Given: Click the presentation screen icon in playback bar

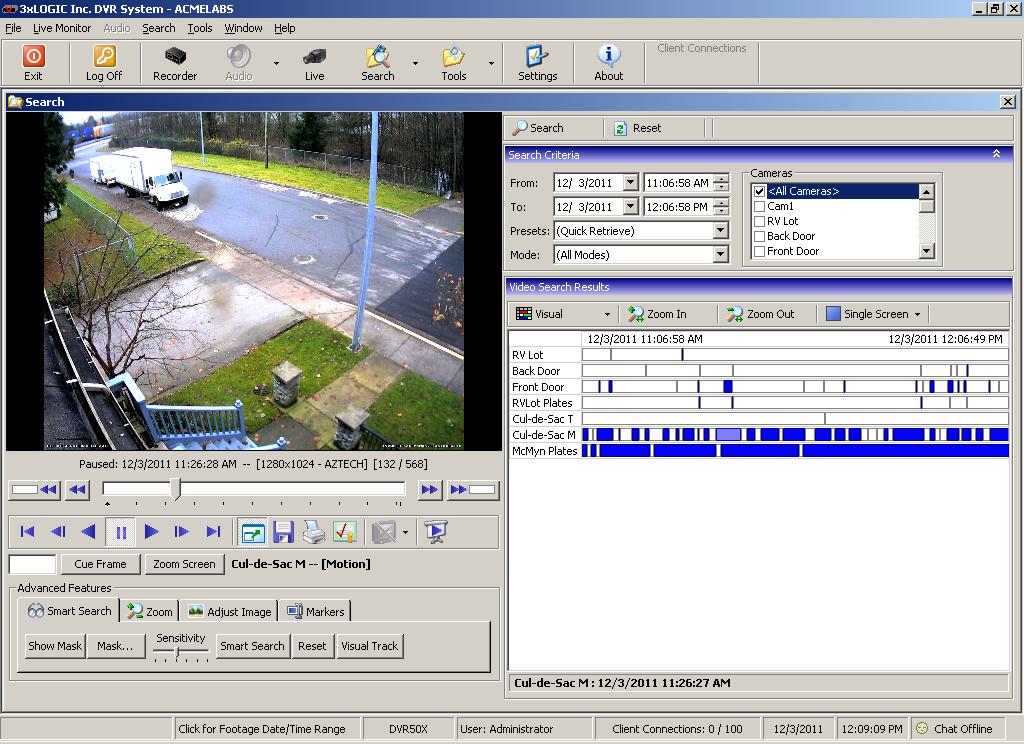Looking at the screenshot, I should point(435,532).
